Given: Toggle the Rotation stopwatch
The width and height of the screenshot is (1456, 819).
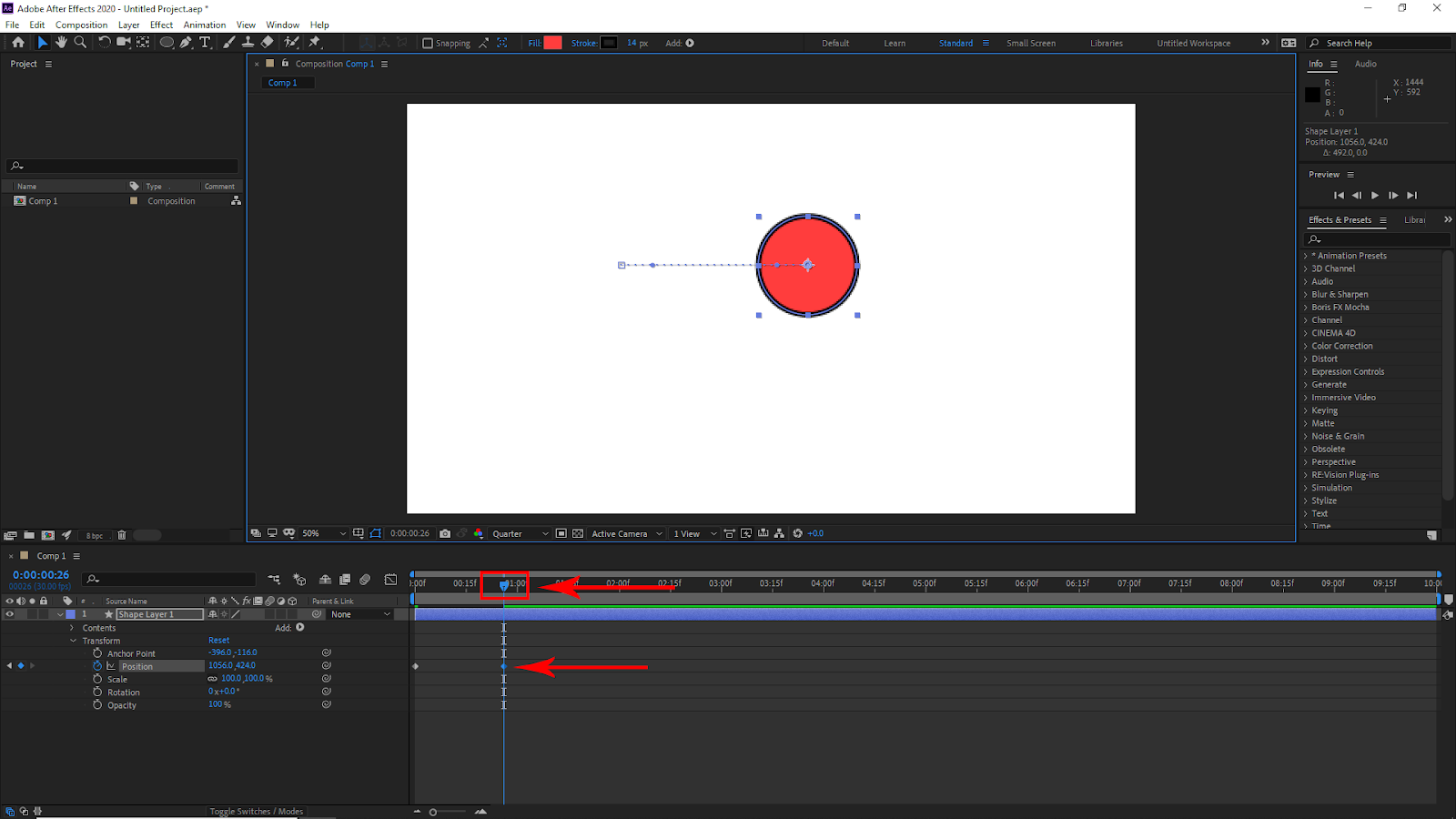Looking at the screenshot, I should pyautogui.click(x=97, y=692).
